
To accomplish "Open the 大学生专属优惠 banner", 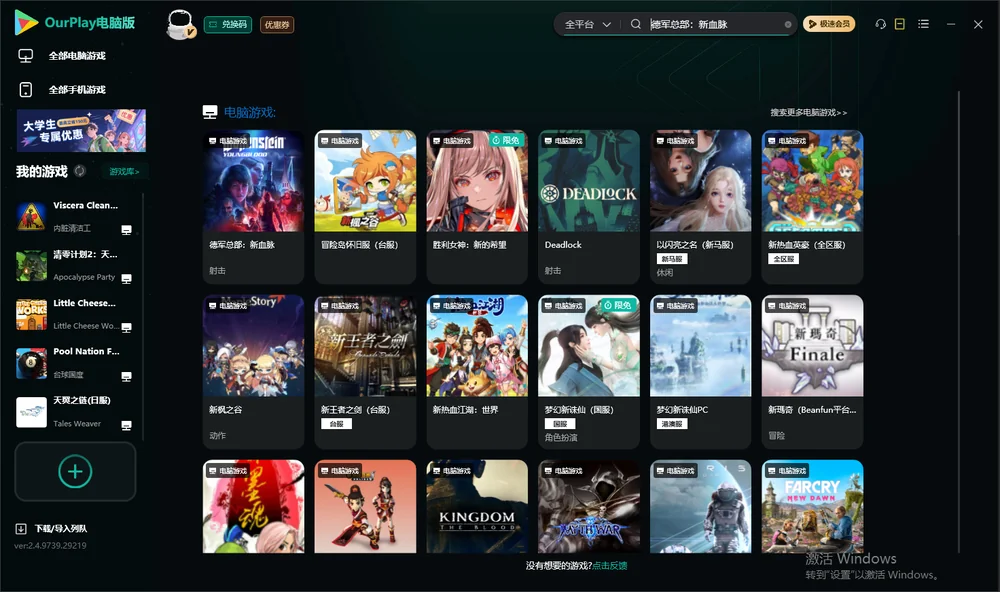I will coord(81,131).
